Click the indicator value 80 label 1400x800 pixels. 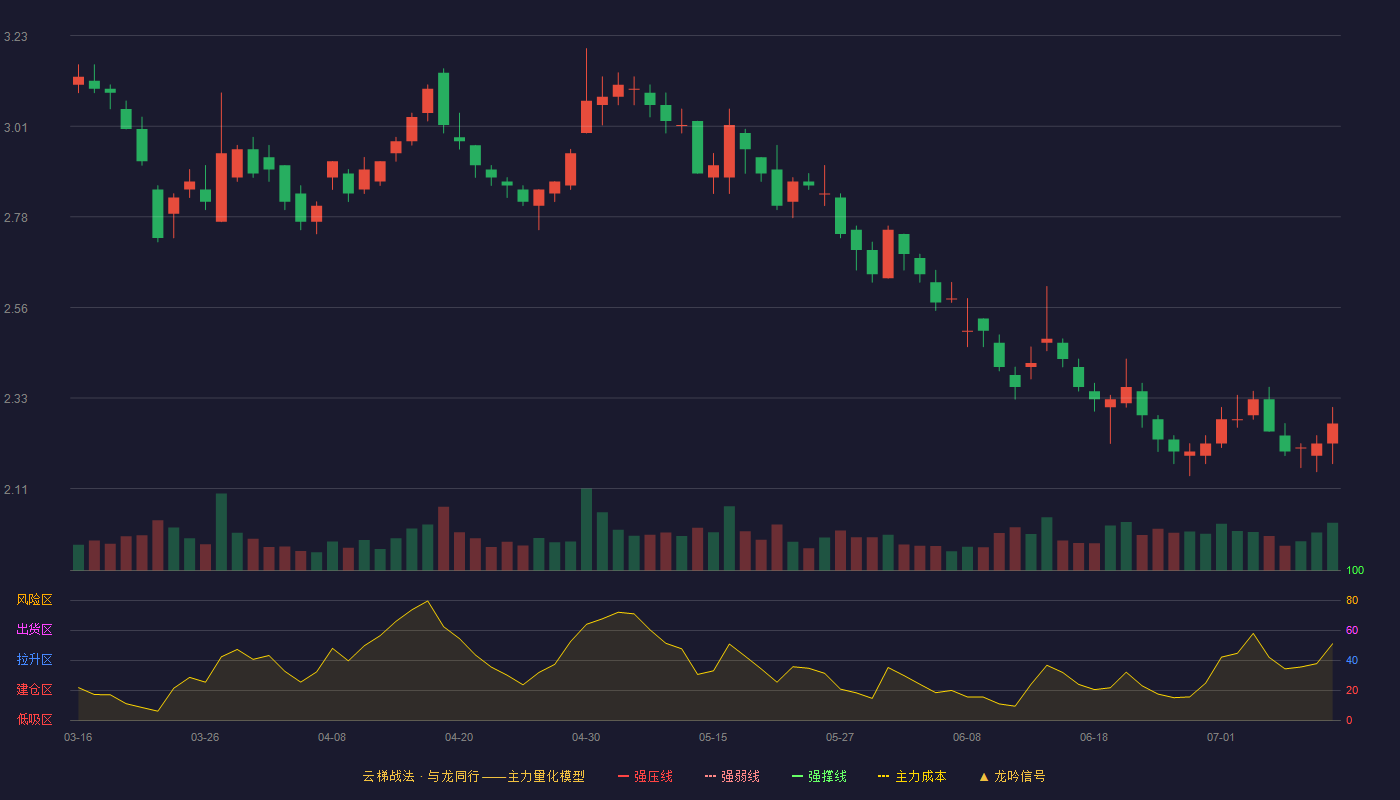1352,601
